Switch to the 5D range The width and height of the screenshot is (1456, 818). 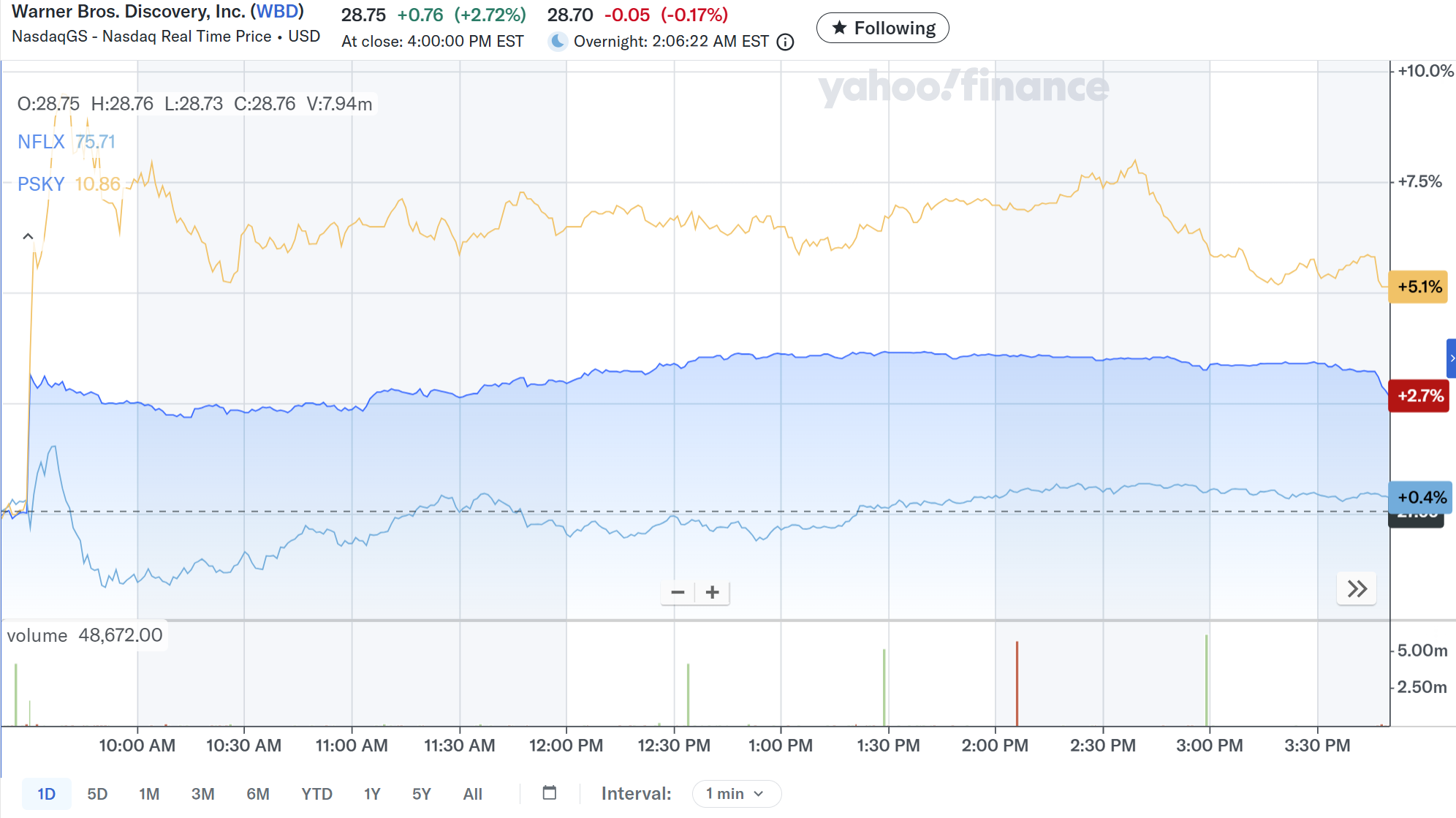pos(97,794)
